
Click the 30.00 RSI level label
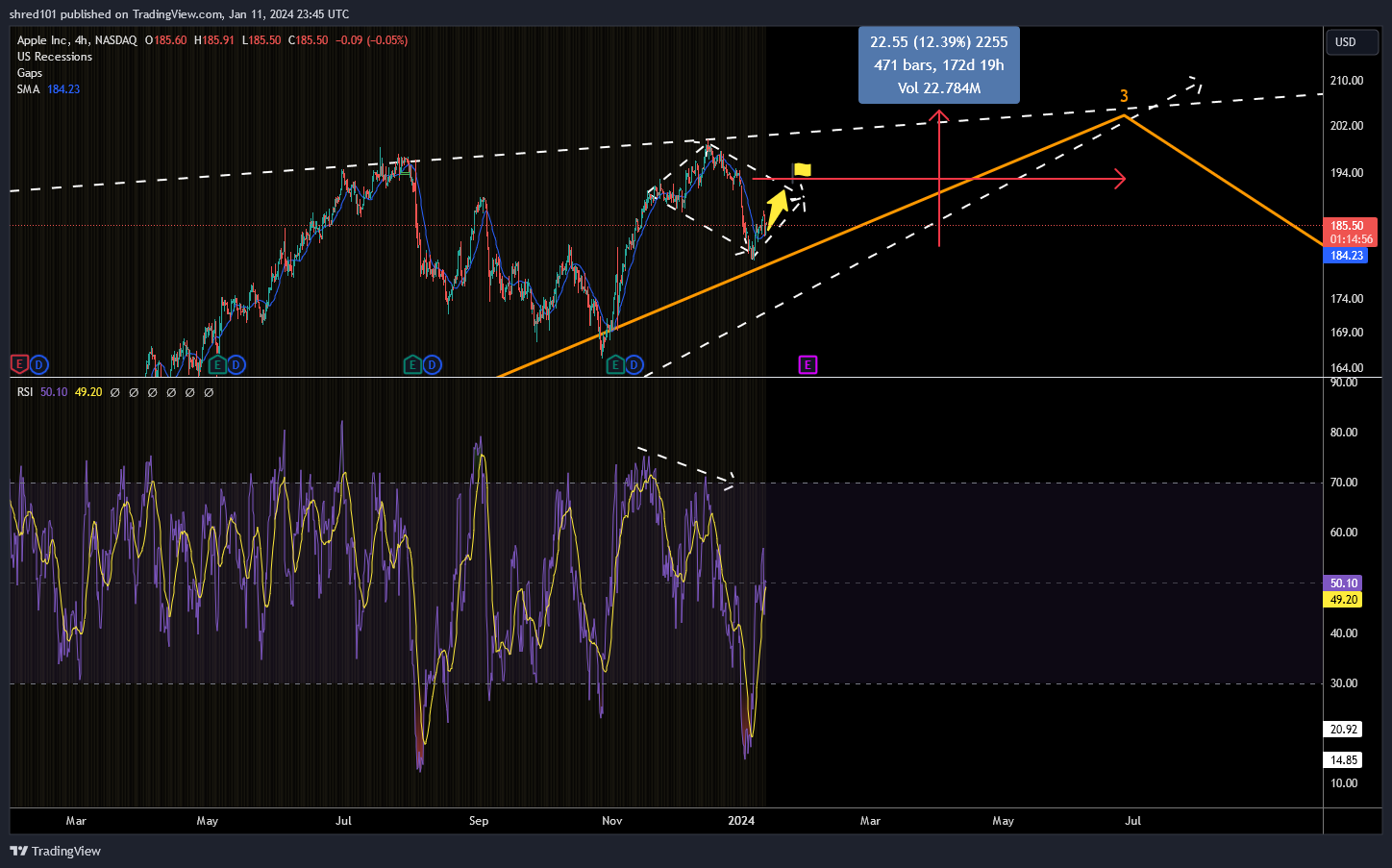[1344, 683]
